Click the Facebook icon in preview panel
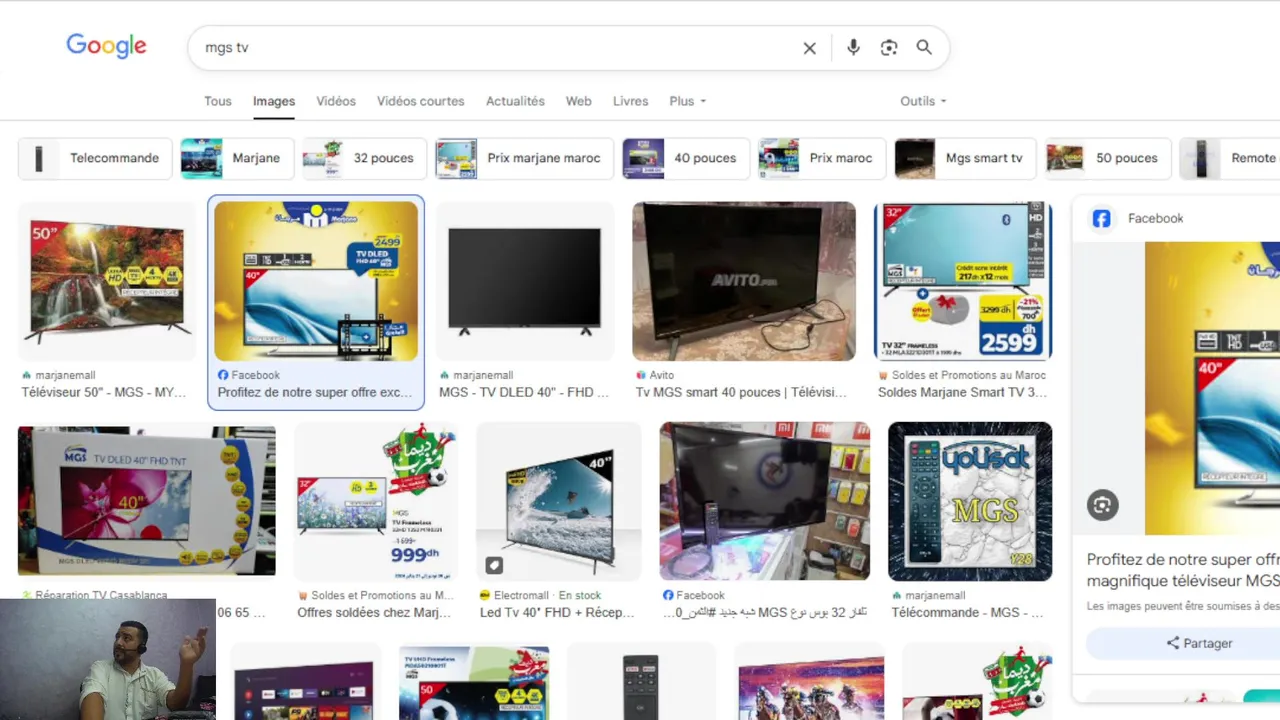This screenshot has width=1280, height=720. (x=1101, y=218)
